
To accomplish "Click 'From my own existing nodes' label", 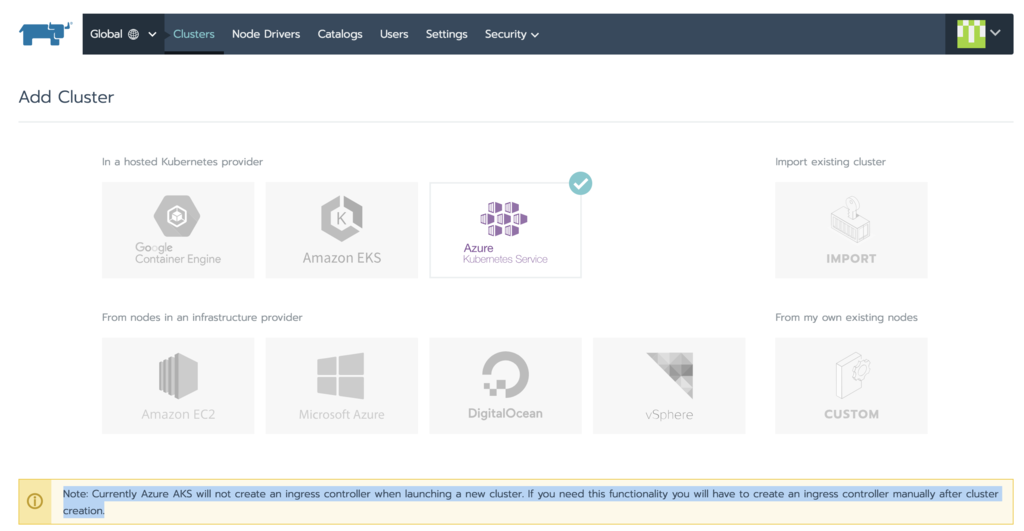I will pos(846,317).
